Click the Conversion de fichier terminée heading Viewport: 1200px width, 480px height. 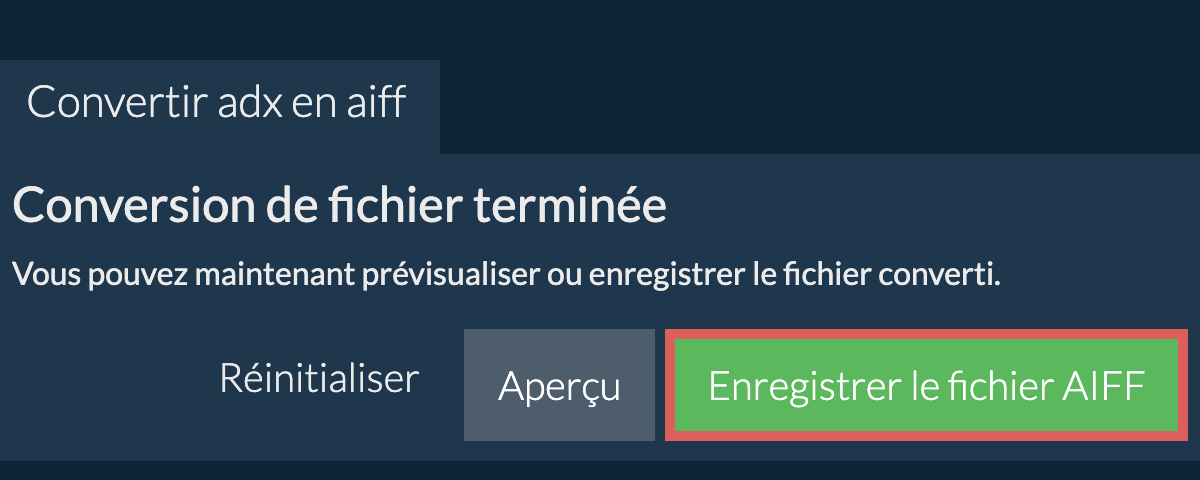click(x=339, y=207)
